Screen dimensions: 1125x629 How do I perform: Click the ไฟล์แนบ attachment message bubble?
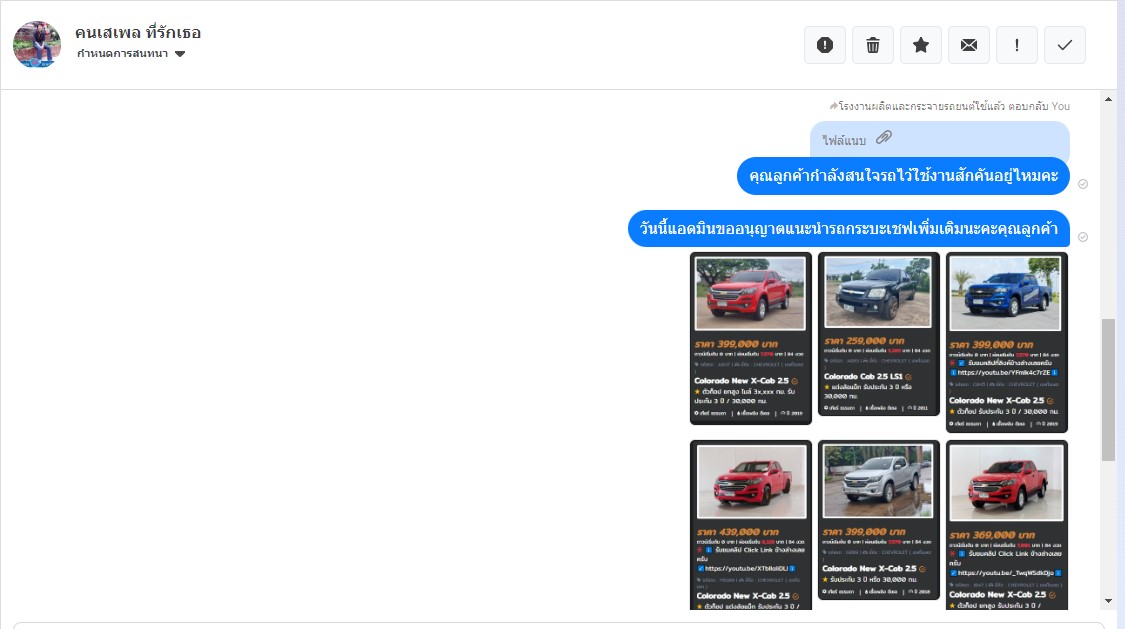940,139
